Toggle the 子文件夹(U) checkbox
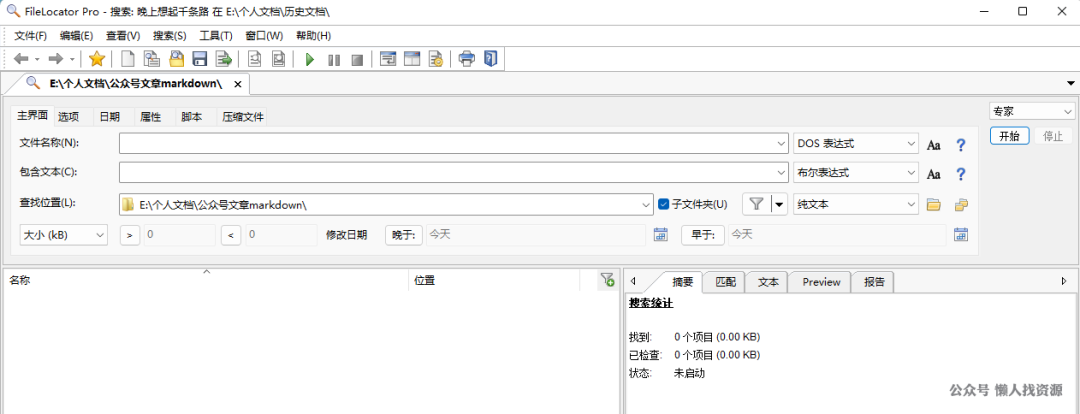1080x414 pixels. click(664, 204)
